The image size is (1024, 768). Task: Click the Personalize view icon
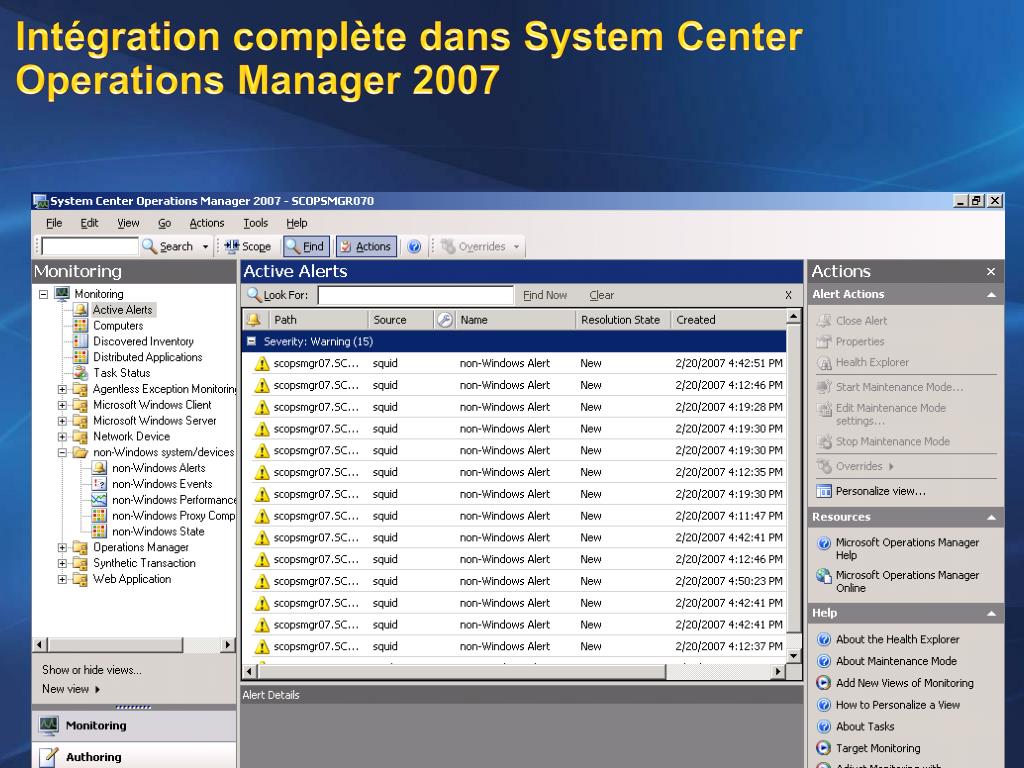pos(824,491)
